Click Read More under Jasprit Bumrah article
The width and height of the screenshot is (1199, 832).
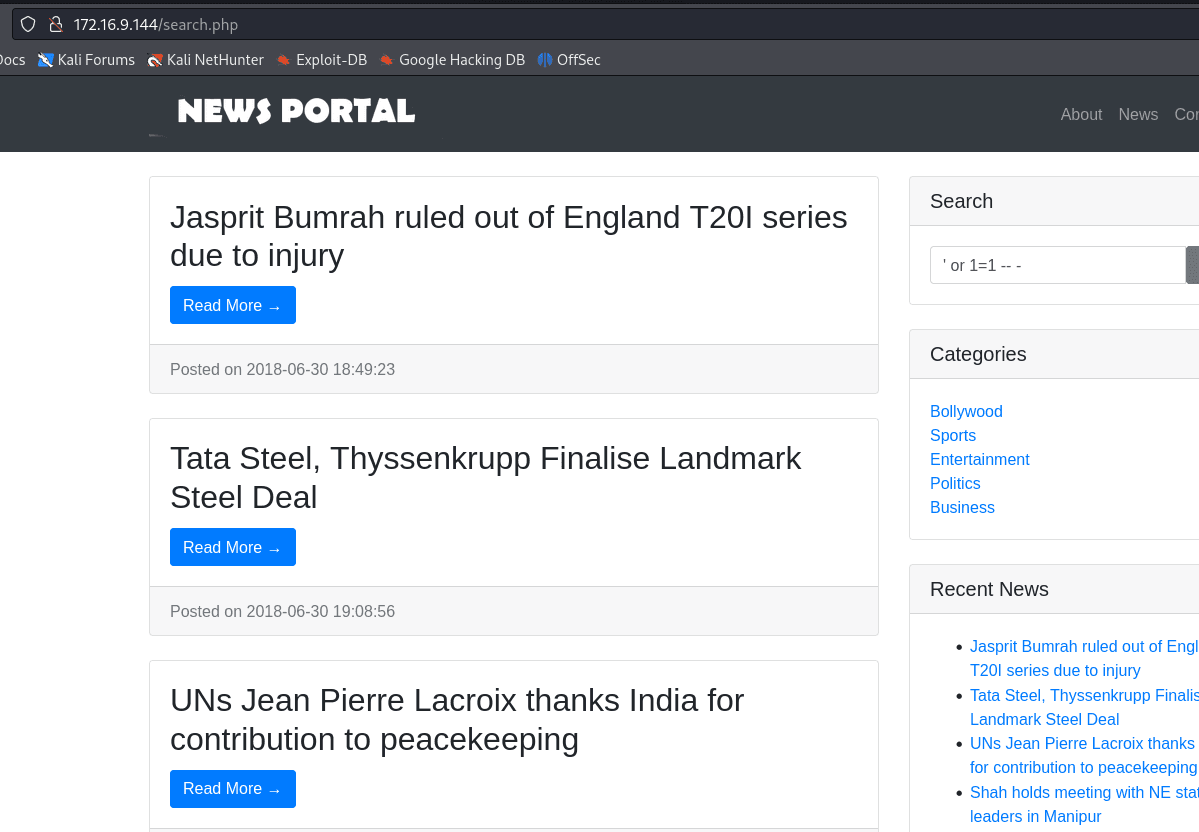coord(232,305)
